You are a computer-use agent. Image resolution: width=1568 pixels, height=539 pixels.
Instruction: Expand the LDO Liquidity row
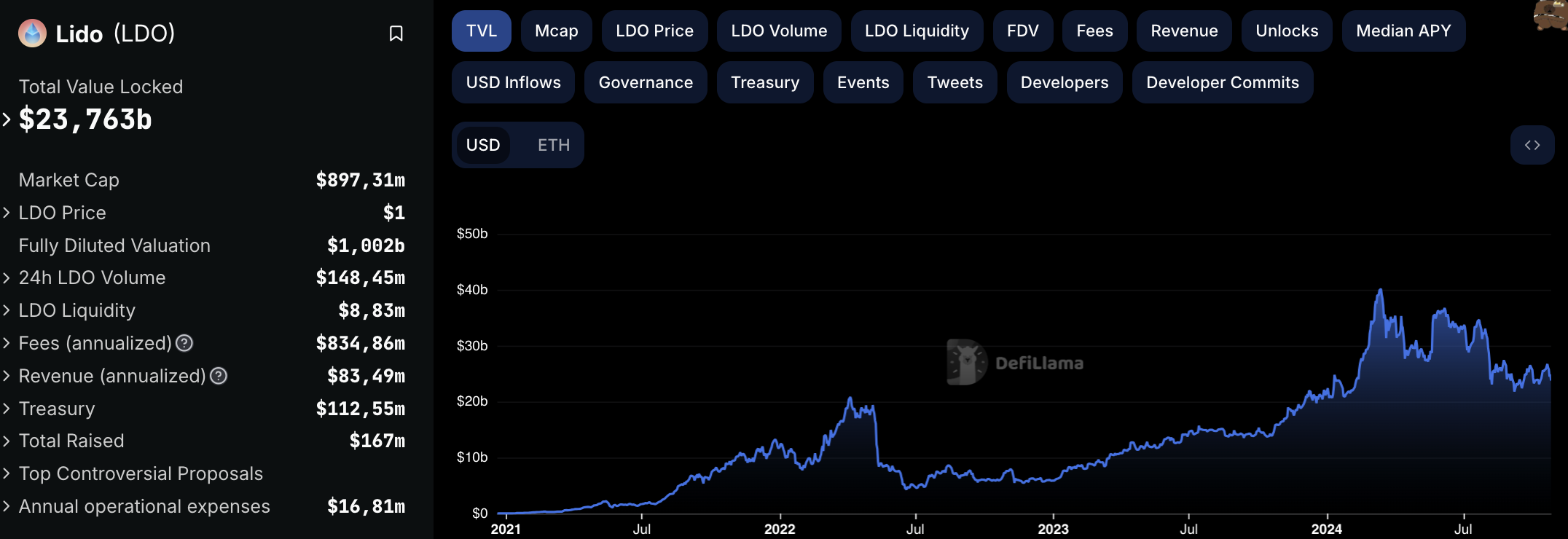click(7, 310)
